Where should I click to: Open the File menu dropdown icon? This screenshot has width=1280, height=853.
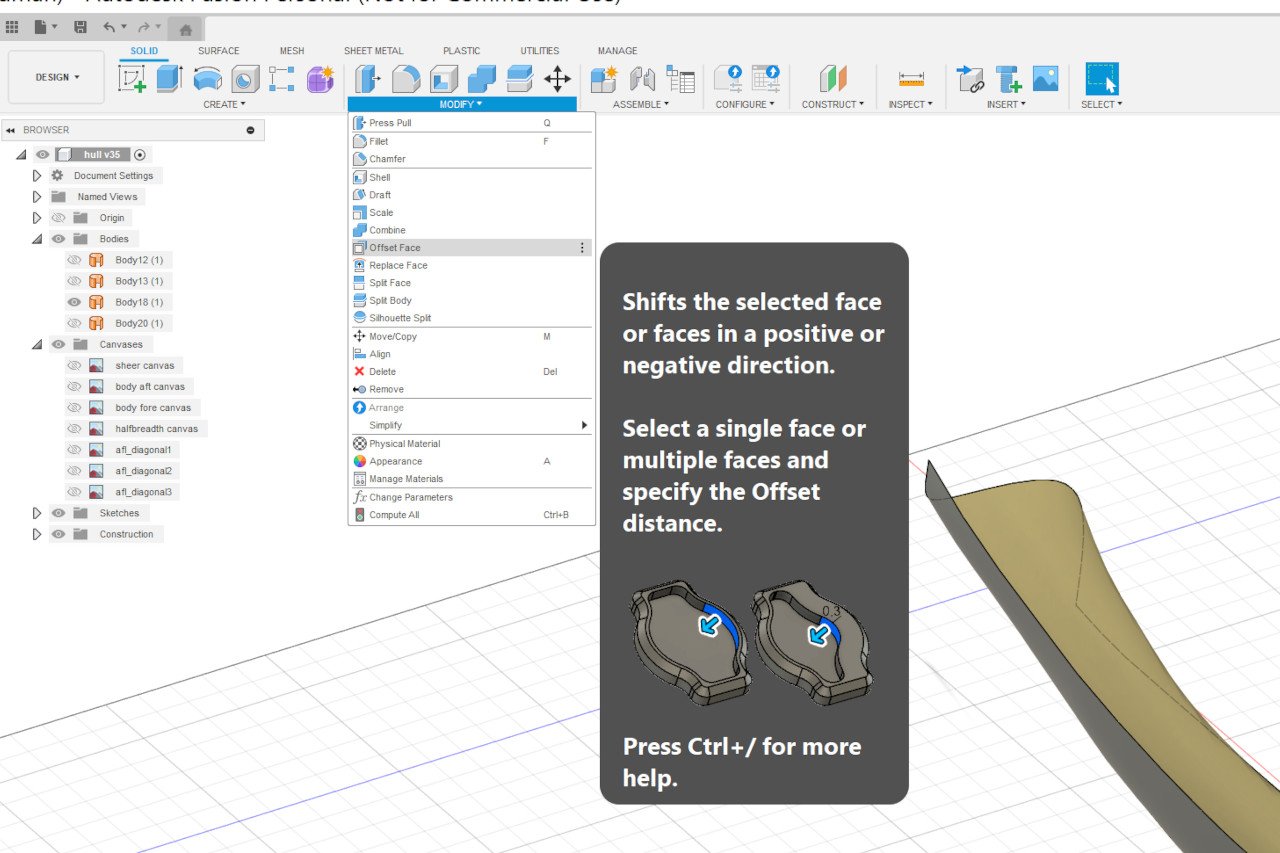46,27
